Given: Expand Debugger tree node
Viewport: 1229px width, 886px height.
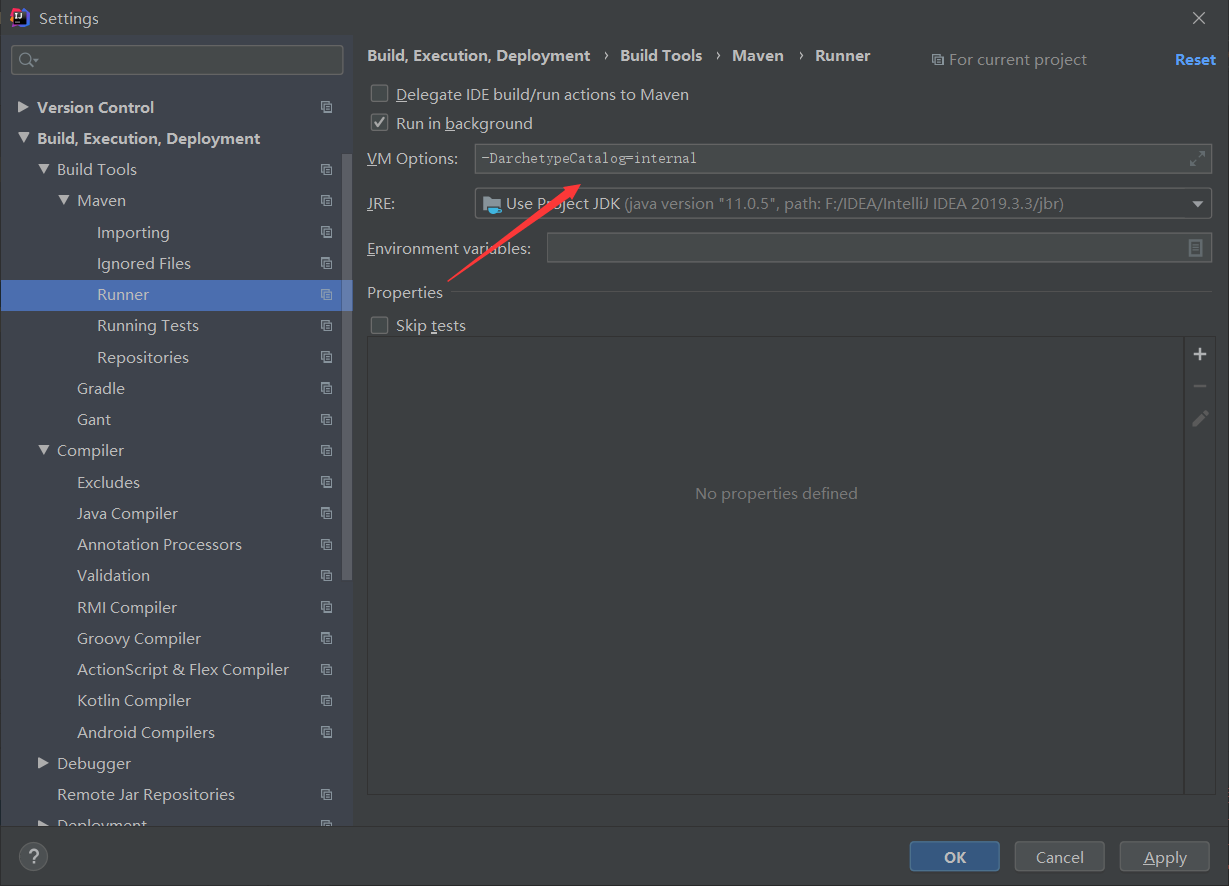Looking at the screenshot, I should coord(43,763).
